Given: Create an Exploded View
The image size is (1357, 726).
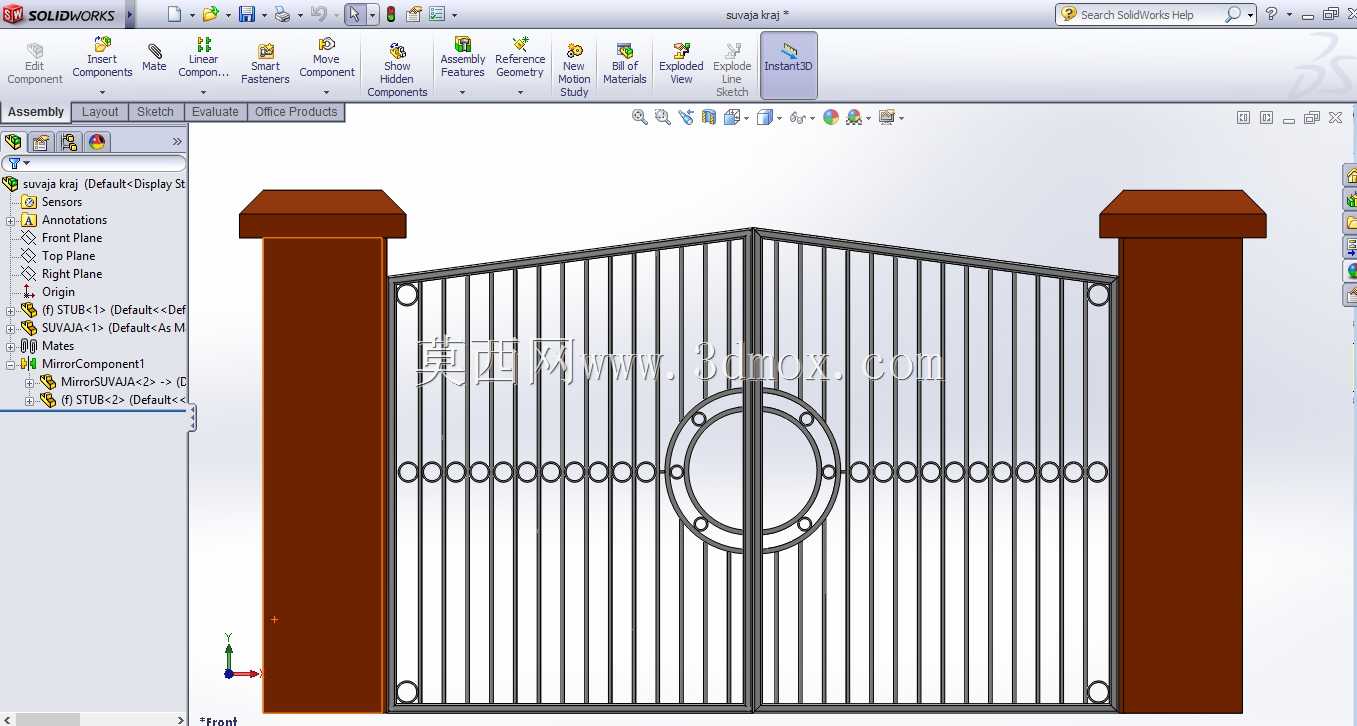Looking at the screenshot, I should (681, 64).
